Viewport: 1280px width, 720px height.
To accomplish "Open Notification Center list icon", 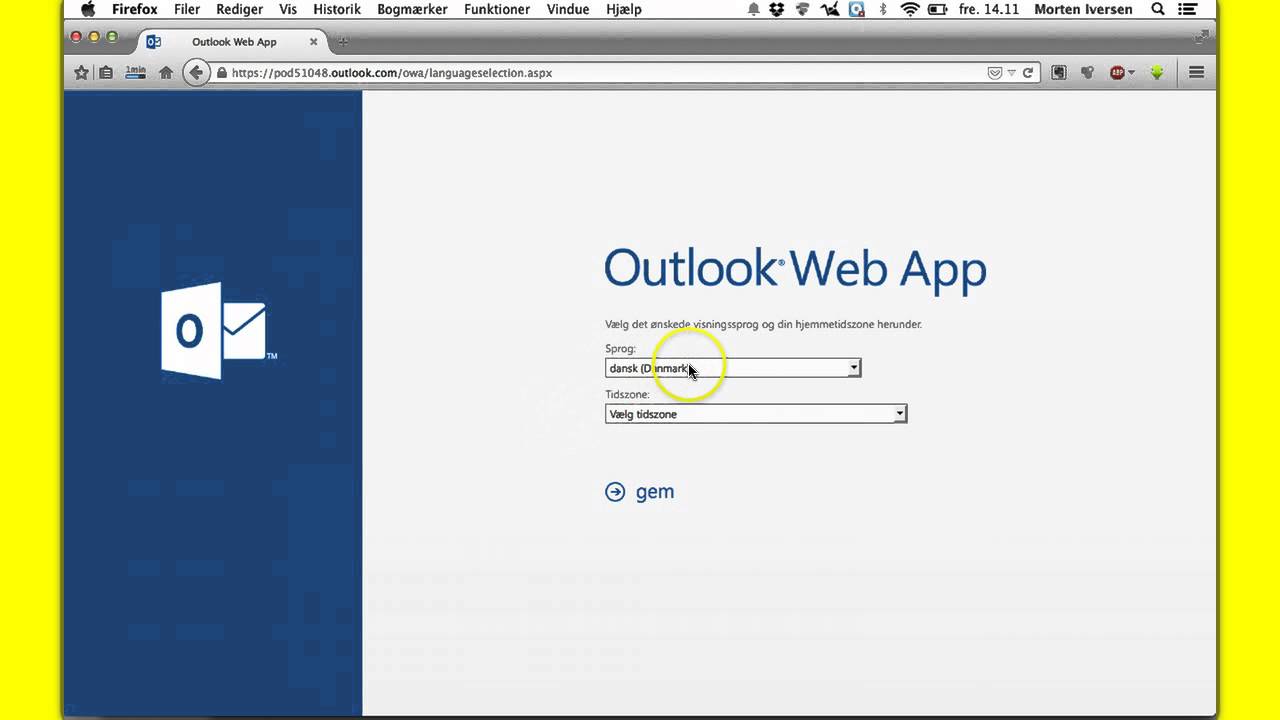I will pyautogui.click(x=1188, y=9).
